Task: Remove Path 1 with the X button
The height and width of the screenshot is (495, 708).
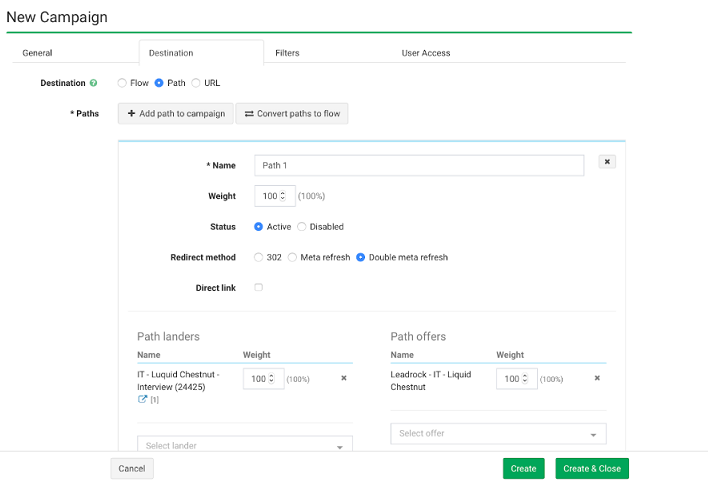Action: point(607,162)
